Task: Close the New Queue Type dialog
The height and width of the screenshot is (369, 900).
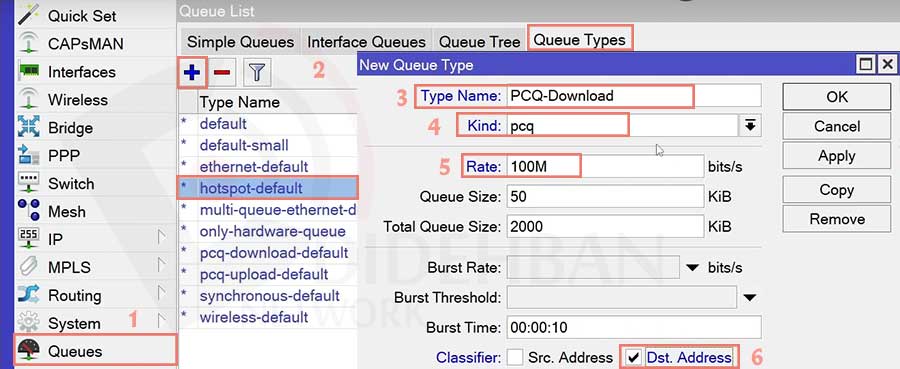Action: point(887,64)
